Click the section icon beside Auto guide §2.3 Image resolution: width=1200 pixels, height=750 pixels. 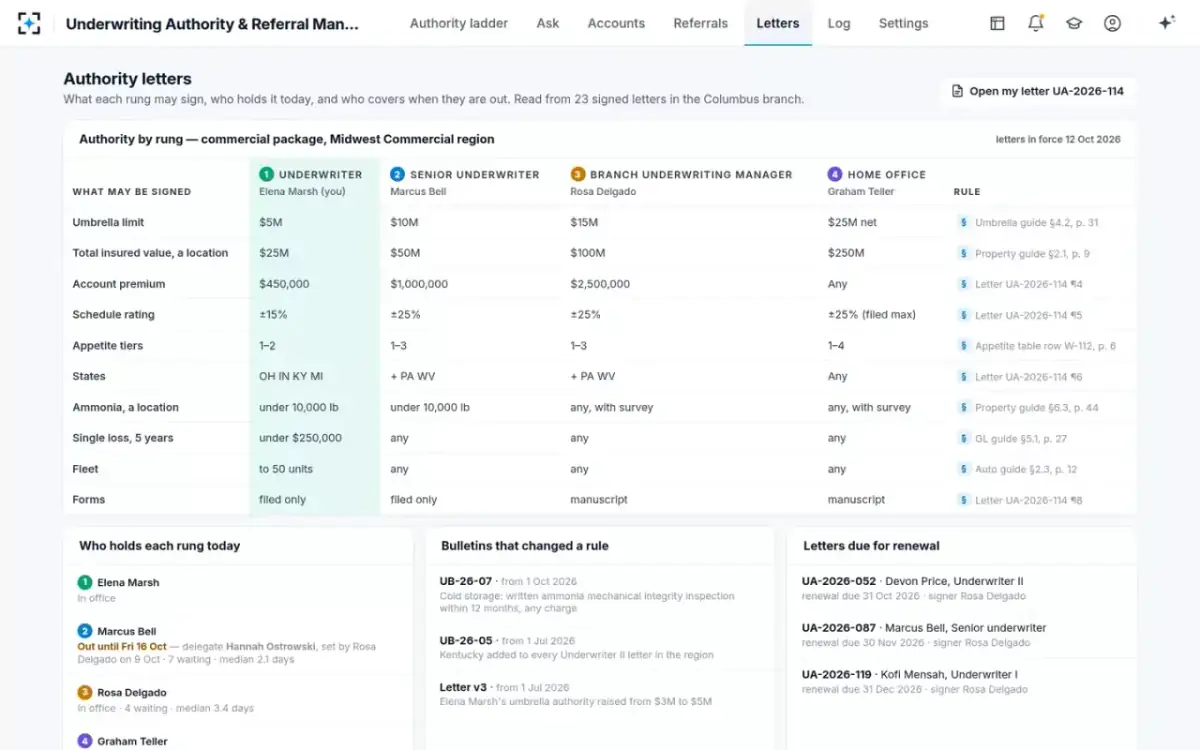tap(963, 469)
